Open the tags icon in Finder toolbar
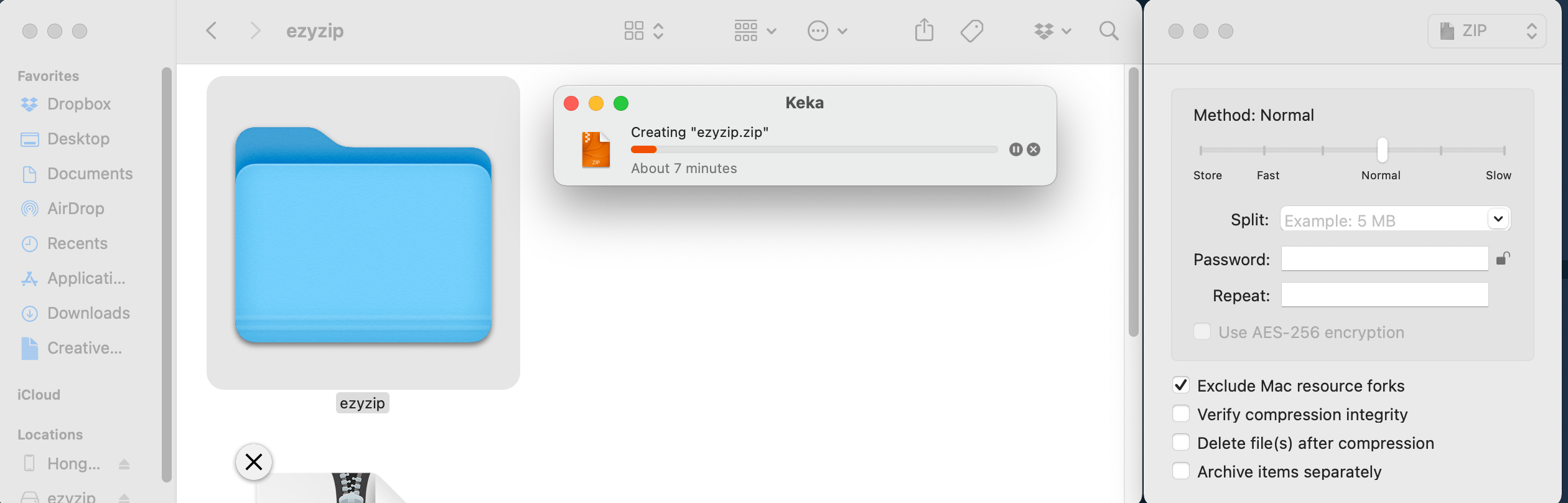Screen dimensions: 1568x503 (x=971, y=31)
